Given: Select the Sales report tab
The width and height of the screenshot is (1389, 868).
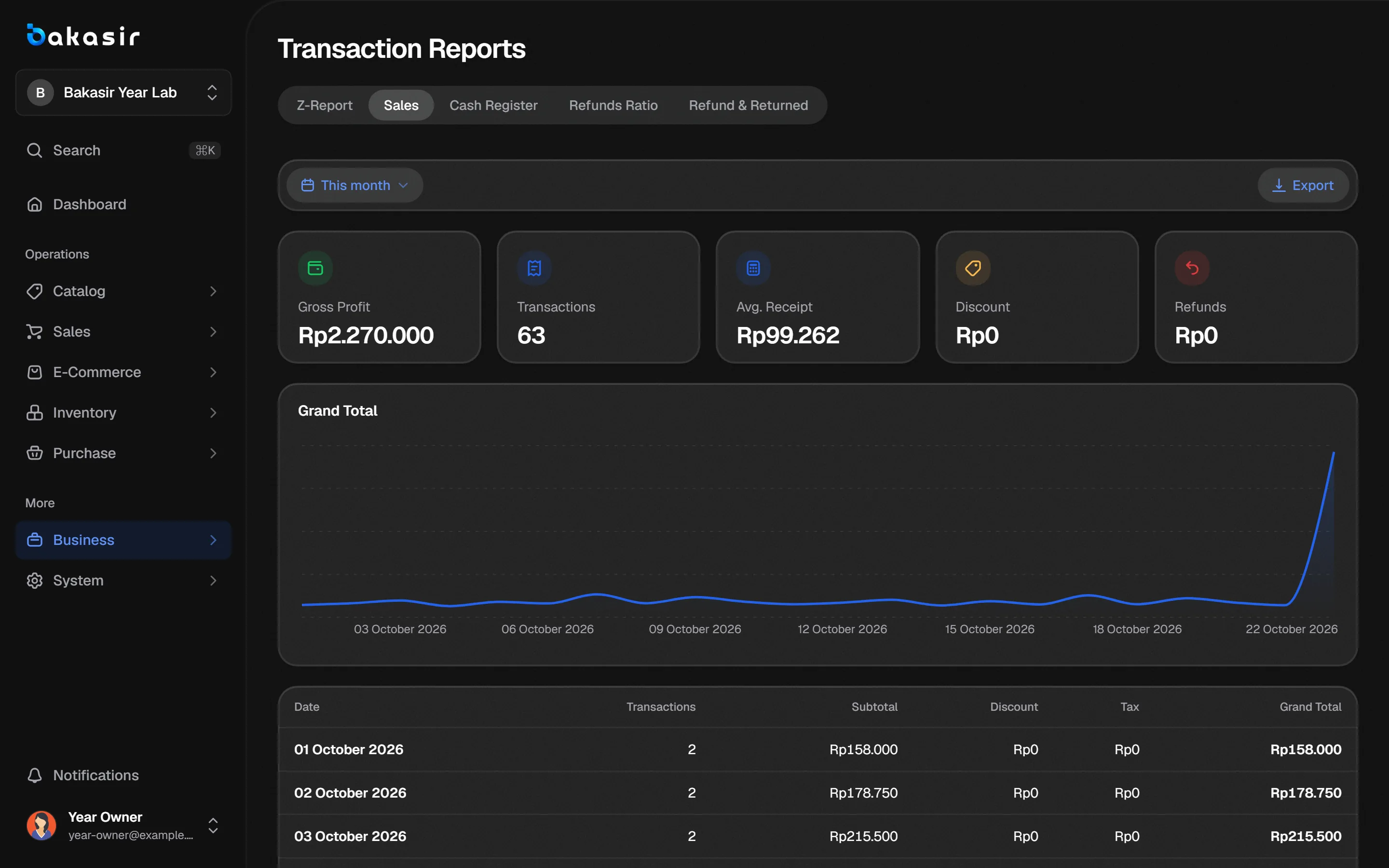Looking at the screenshot, I should click(x=401, y=105).
